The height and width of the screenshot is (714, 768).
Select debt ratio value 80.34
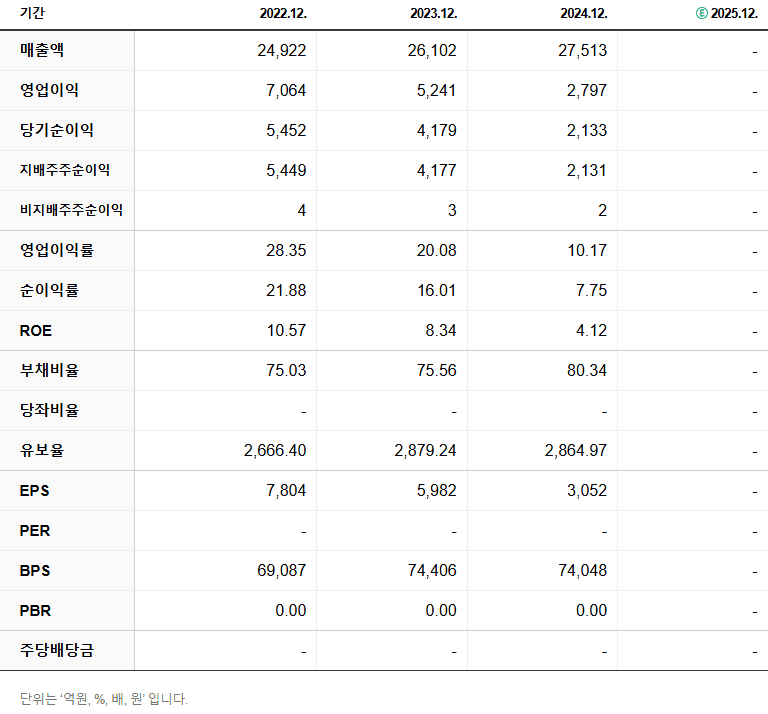click(x=587, y=370)
